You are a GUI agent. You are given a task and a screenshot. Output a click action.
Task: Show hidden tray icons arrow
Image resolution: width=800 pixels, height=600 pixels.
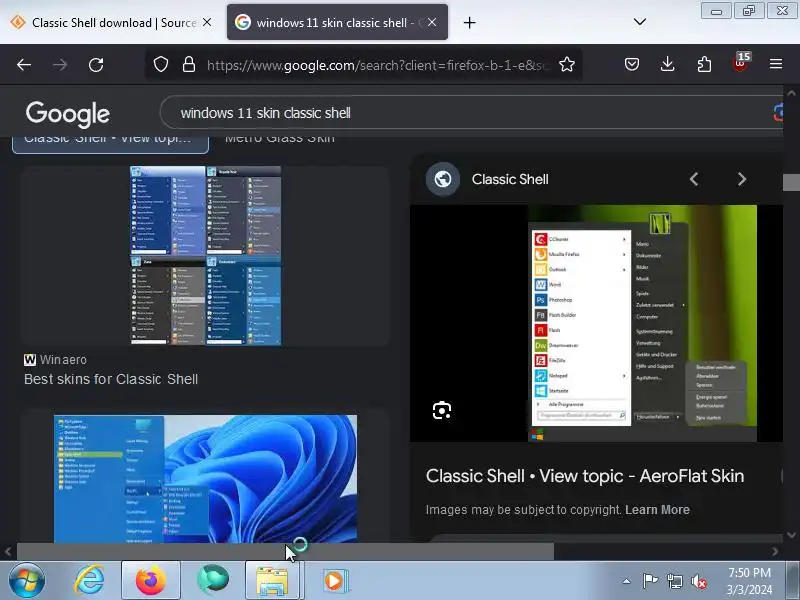627,581
